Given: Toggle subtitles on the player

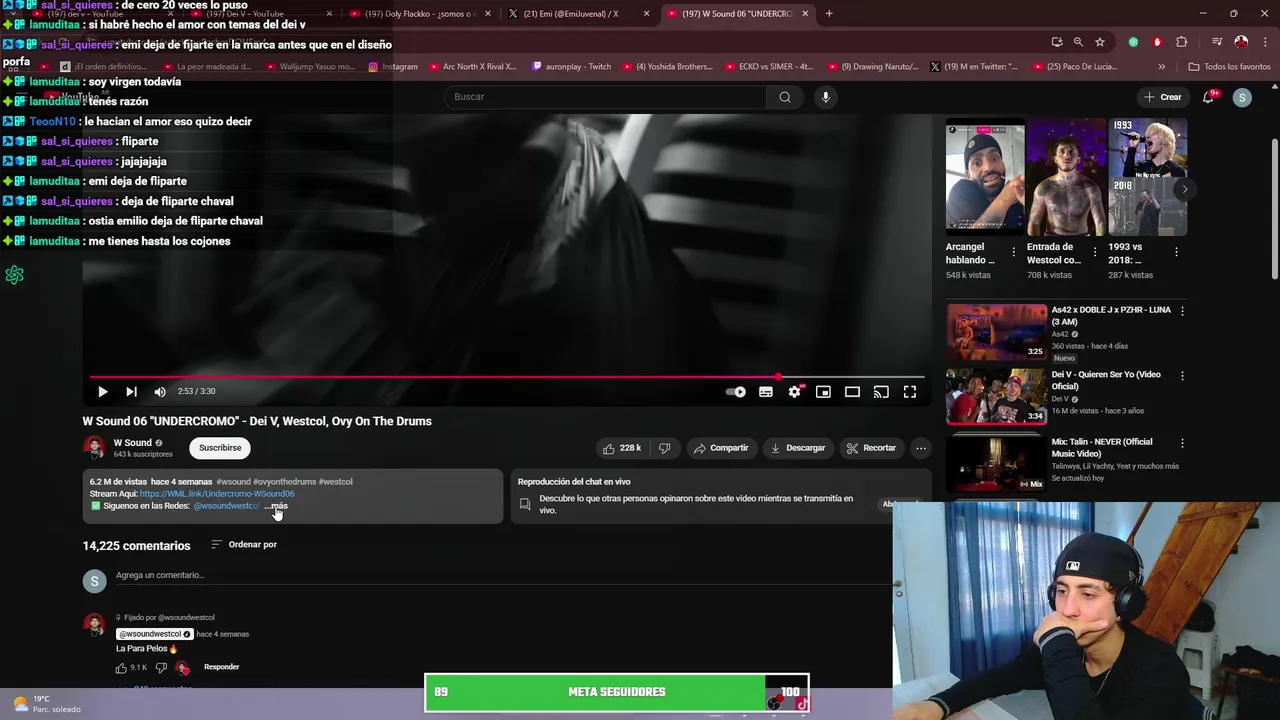Looking at the screenshot, I should (766, 392).
